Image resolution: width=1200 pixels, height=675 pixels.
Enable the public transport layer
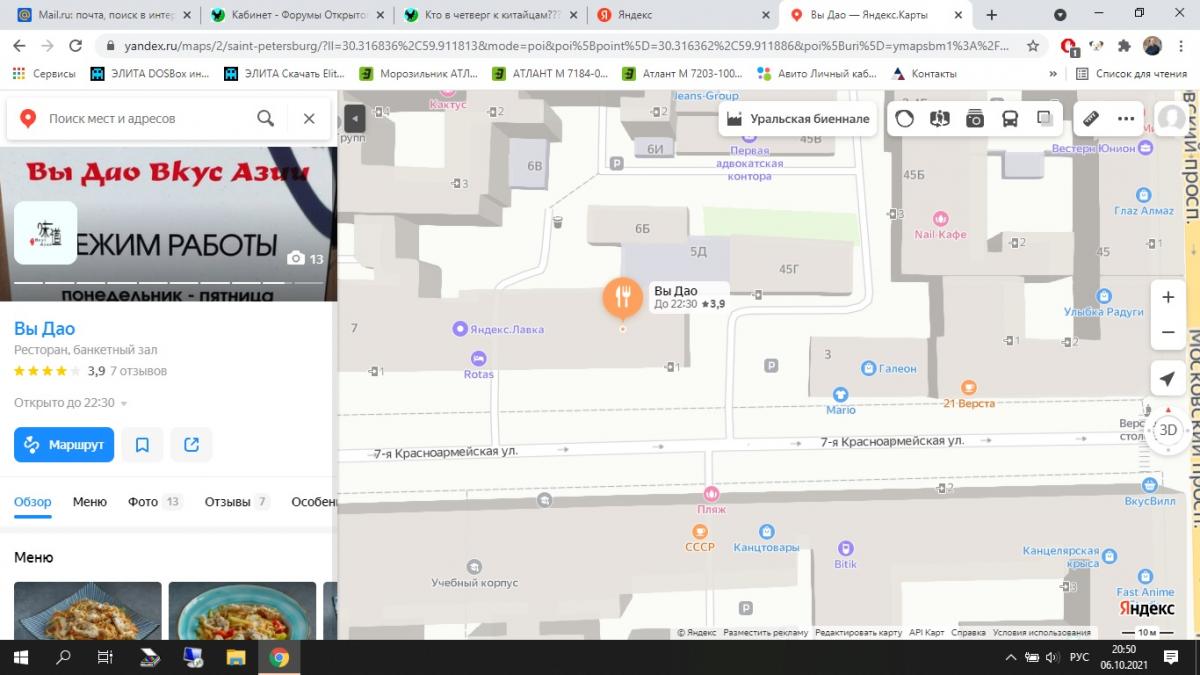[x=1010, y=118]
